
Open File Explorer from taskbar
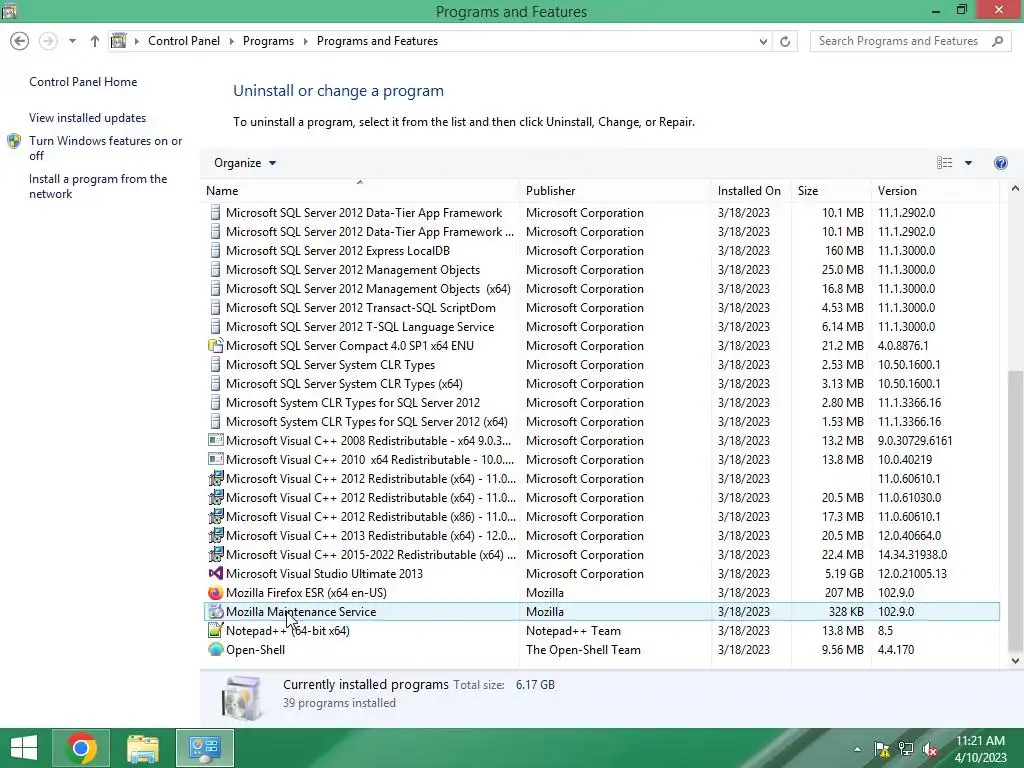[x=143, y=748]
